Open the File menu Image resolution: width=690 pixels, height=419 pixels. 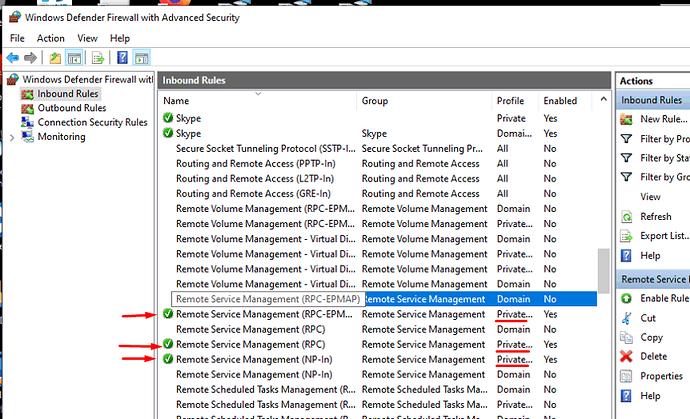tap(17, 38)
